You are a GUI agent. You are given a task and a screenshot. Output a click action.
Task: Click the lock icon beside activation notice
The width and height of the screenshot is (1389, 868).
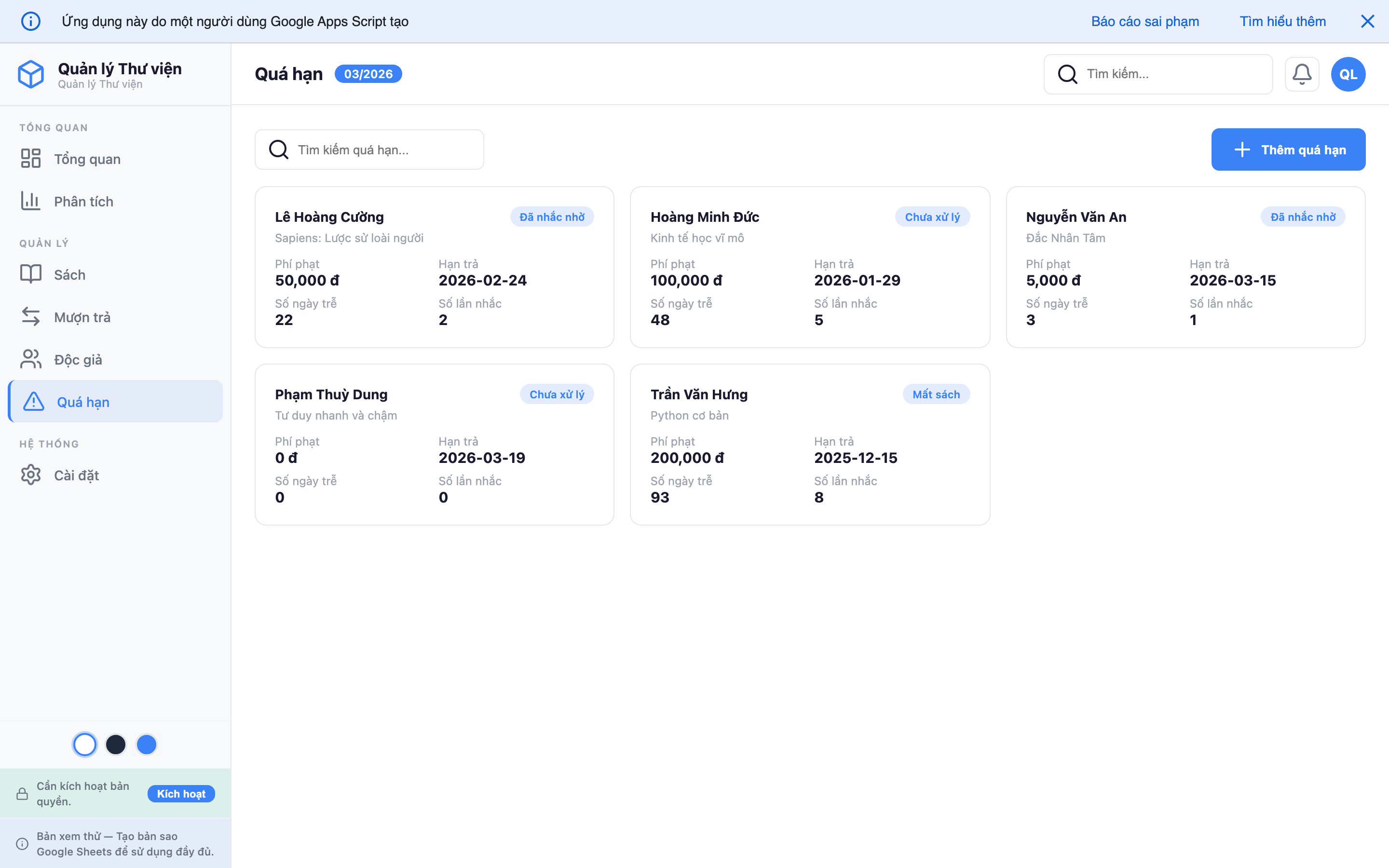(22, 793)
